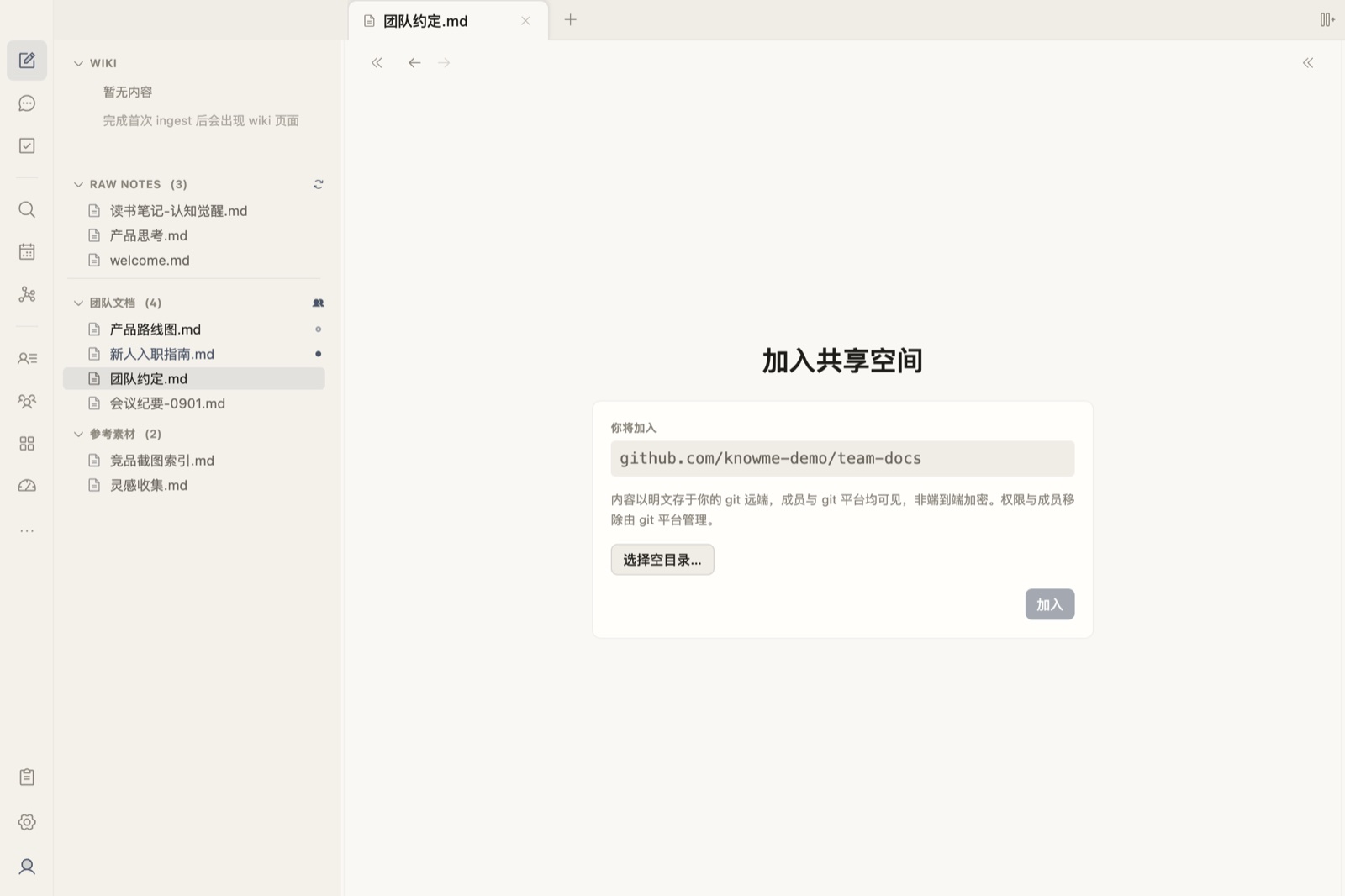1345x896 pixels.
Task: Open the search magnifier icon
Action: point(27,209)
